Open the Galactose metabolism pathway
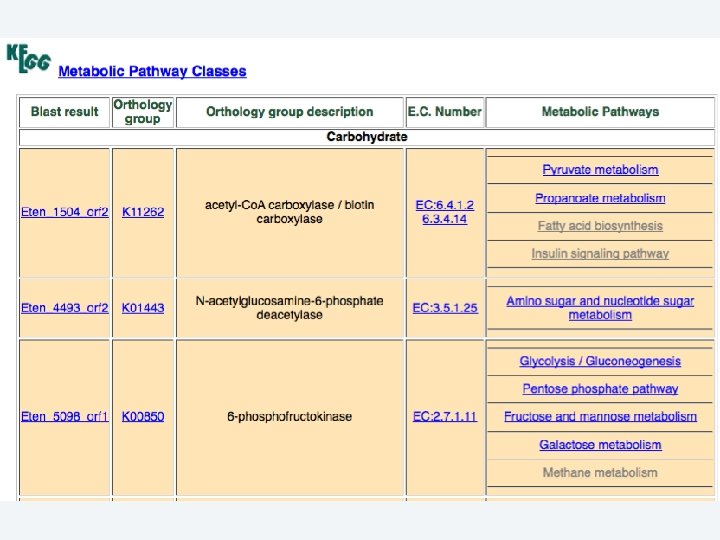Viewport: 720px width, 540px height. point(600,444)
